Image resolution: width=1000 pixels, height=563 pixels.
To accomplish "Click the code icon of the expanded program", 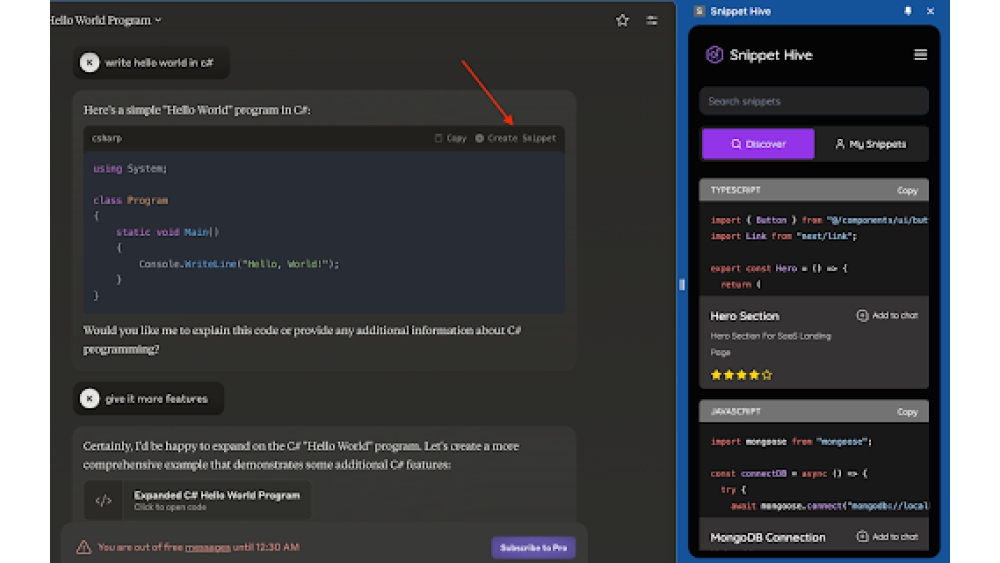I will point(103,501).
